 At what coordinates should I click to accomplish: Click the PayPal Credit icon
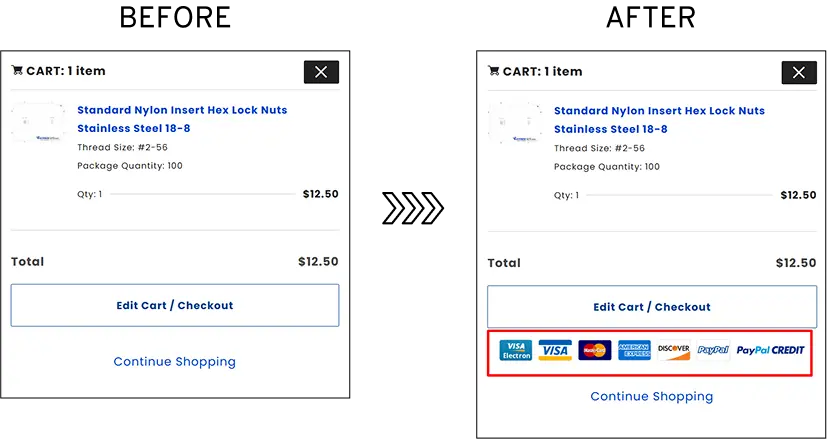770,350
